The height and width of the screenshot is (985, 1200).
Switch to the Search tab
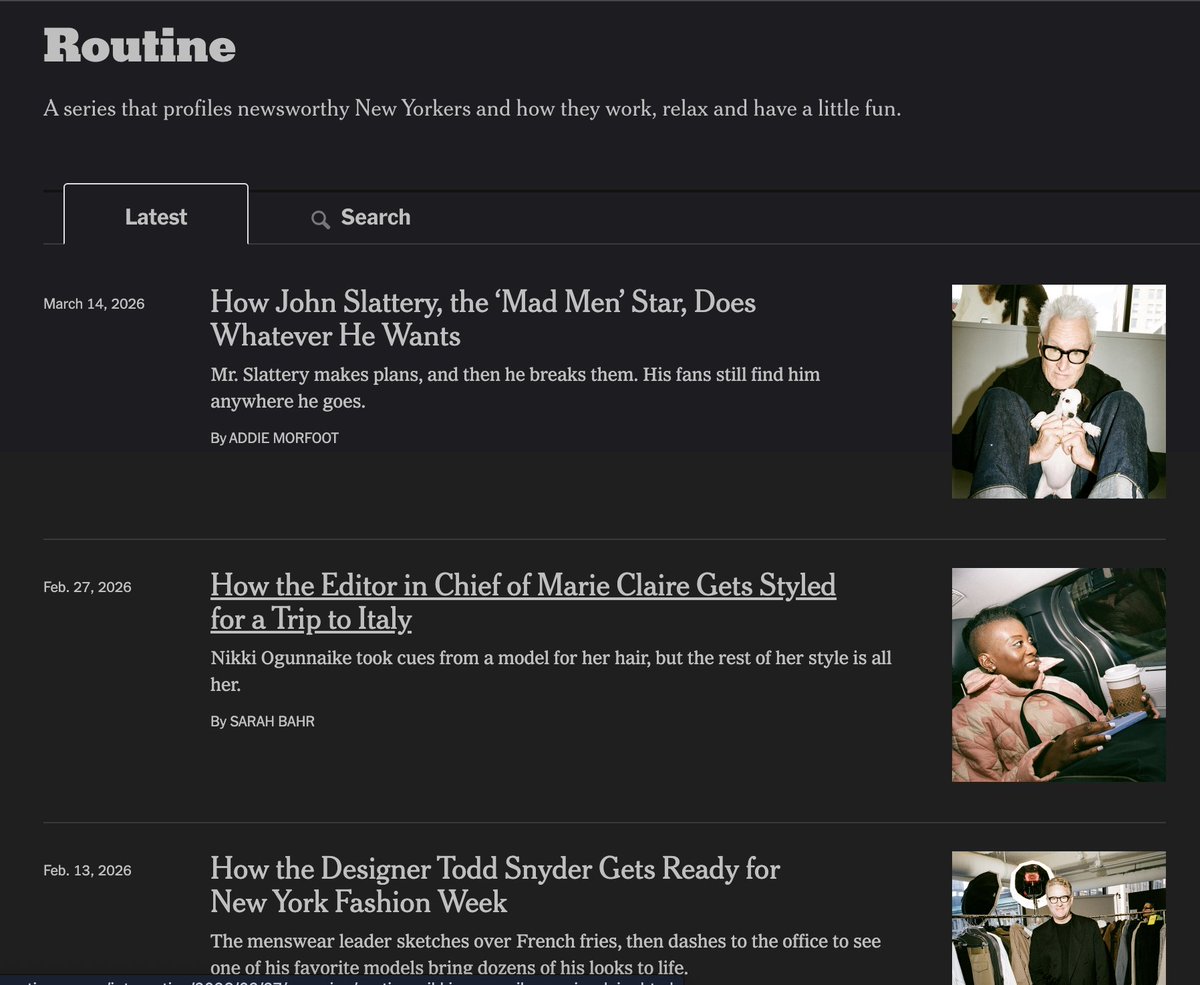click(x=361, y=217)
